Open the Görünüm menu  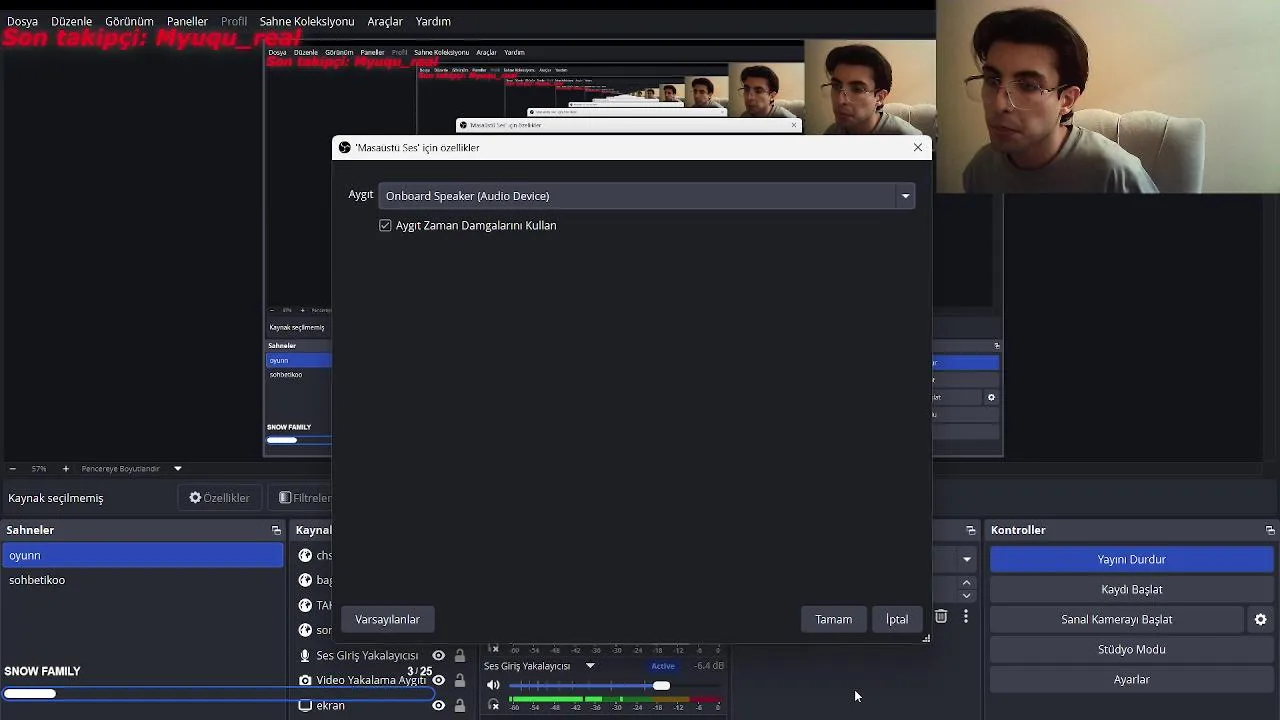coord(129,21)
